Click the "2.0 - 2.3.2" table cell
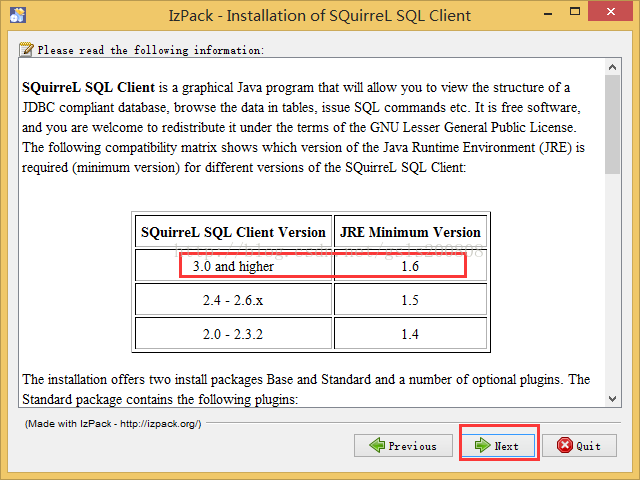The width and height of the screenshot is (640, 480). pos(233,334)
